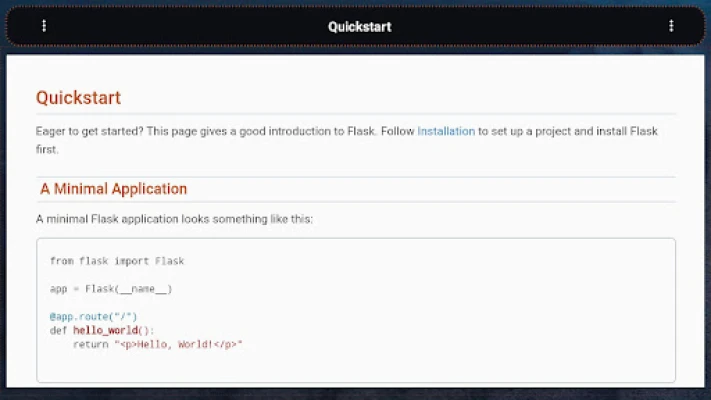Click the return keyword in code
Image resolution: width=711 pixels, height=400 pixels.
(90, 344)
